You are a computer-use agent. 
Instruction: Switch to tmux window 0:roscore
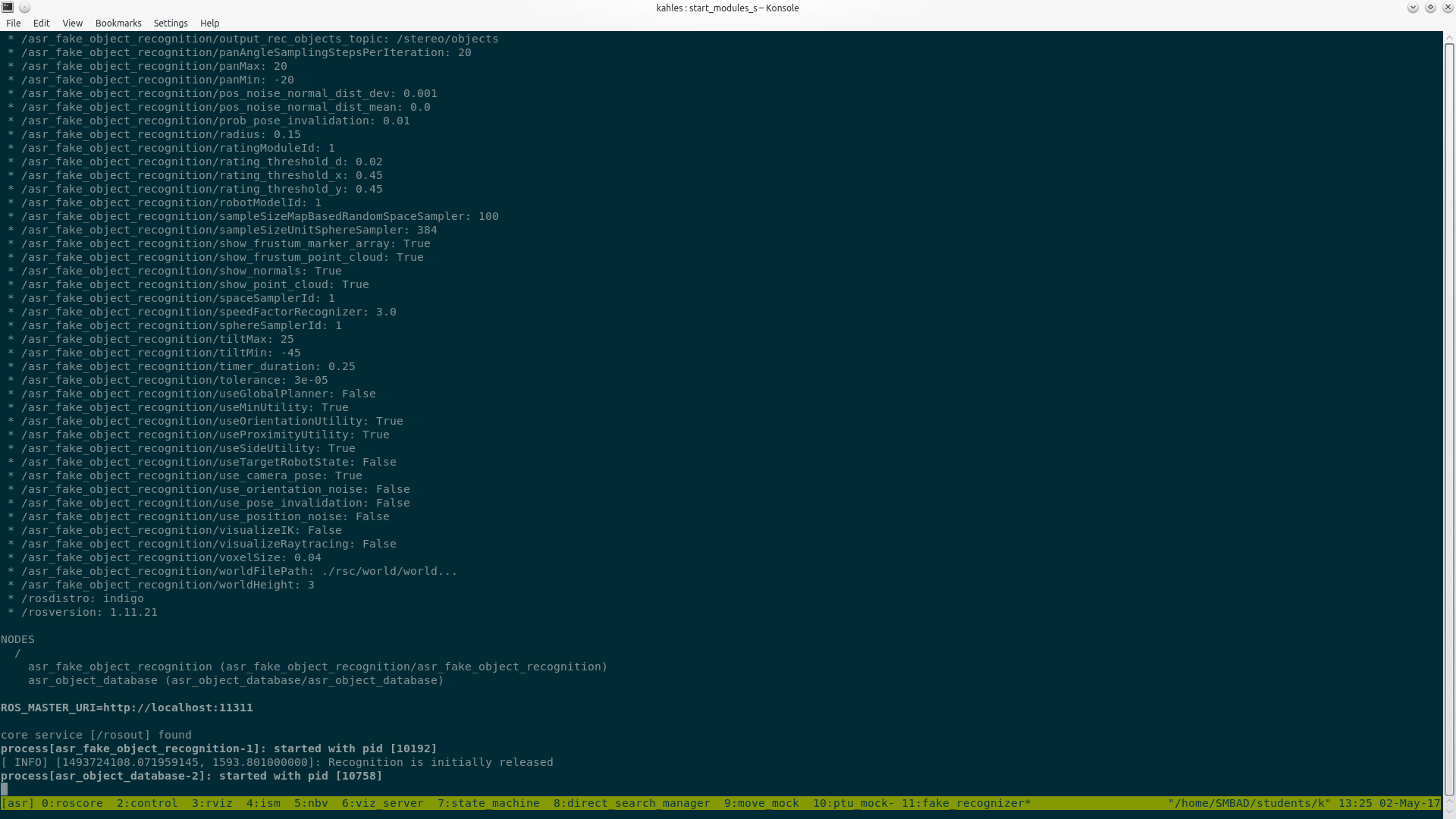tap(72, 803)
